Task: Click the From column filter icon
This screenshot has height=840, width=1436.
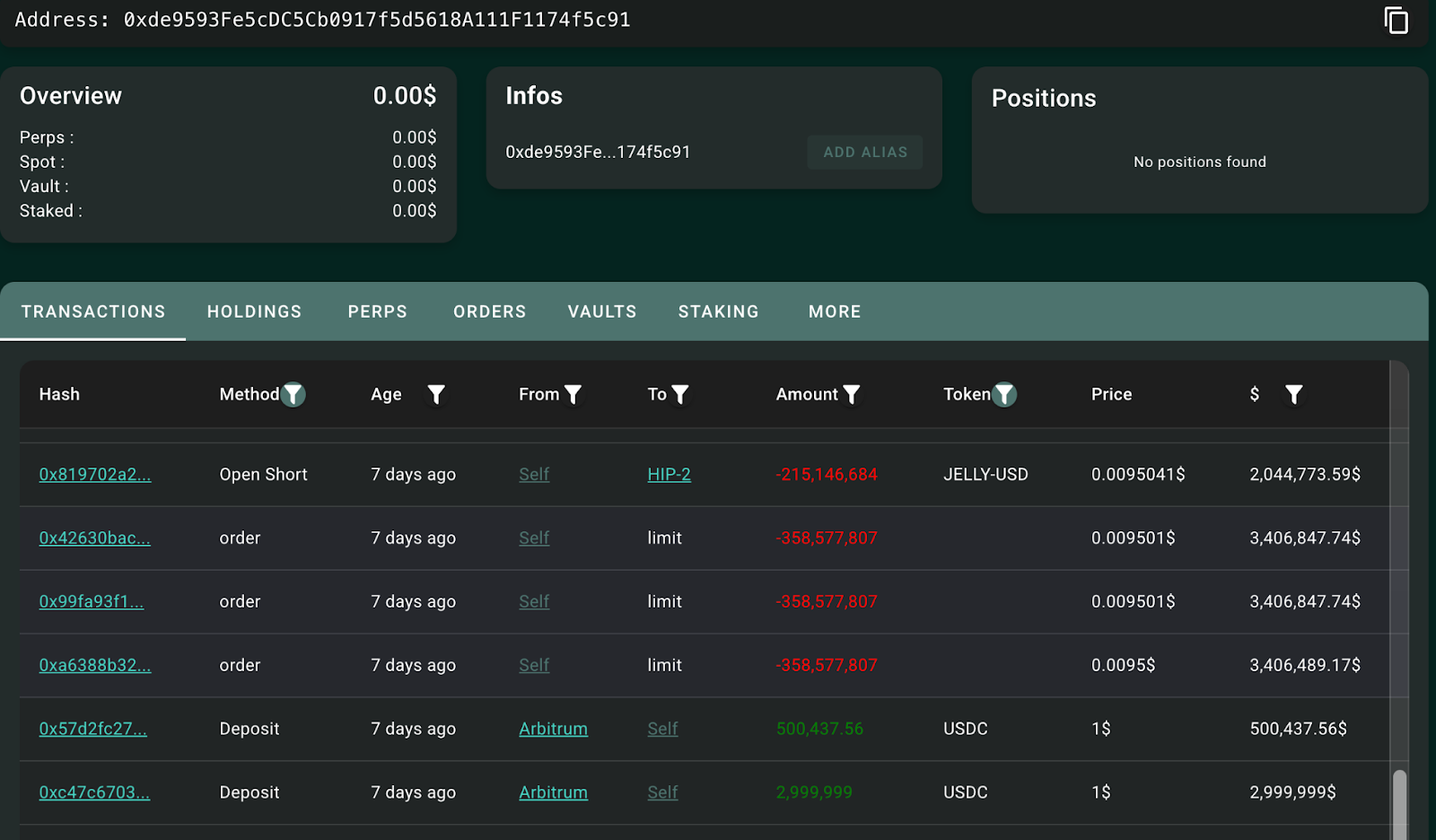Action: [573, 394]
